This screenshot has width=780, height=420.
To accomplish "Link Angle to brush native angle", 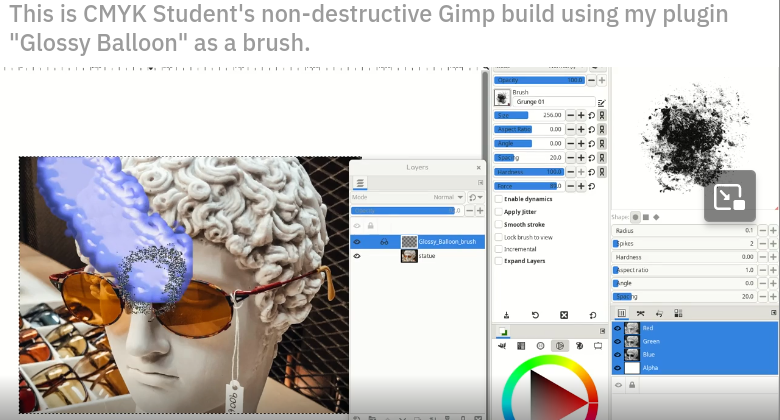I will (601, 144).
